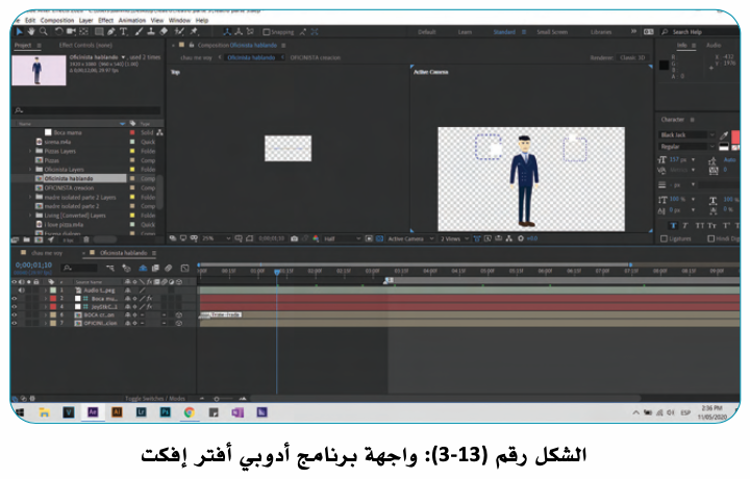Open the Composition menu
The height and width of the screenshot is (479, 750).
point(57,20)
